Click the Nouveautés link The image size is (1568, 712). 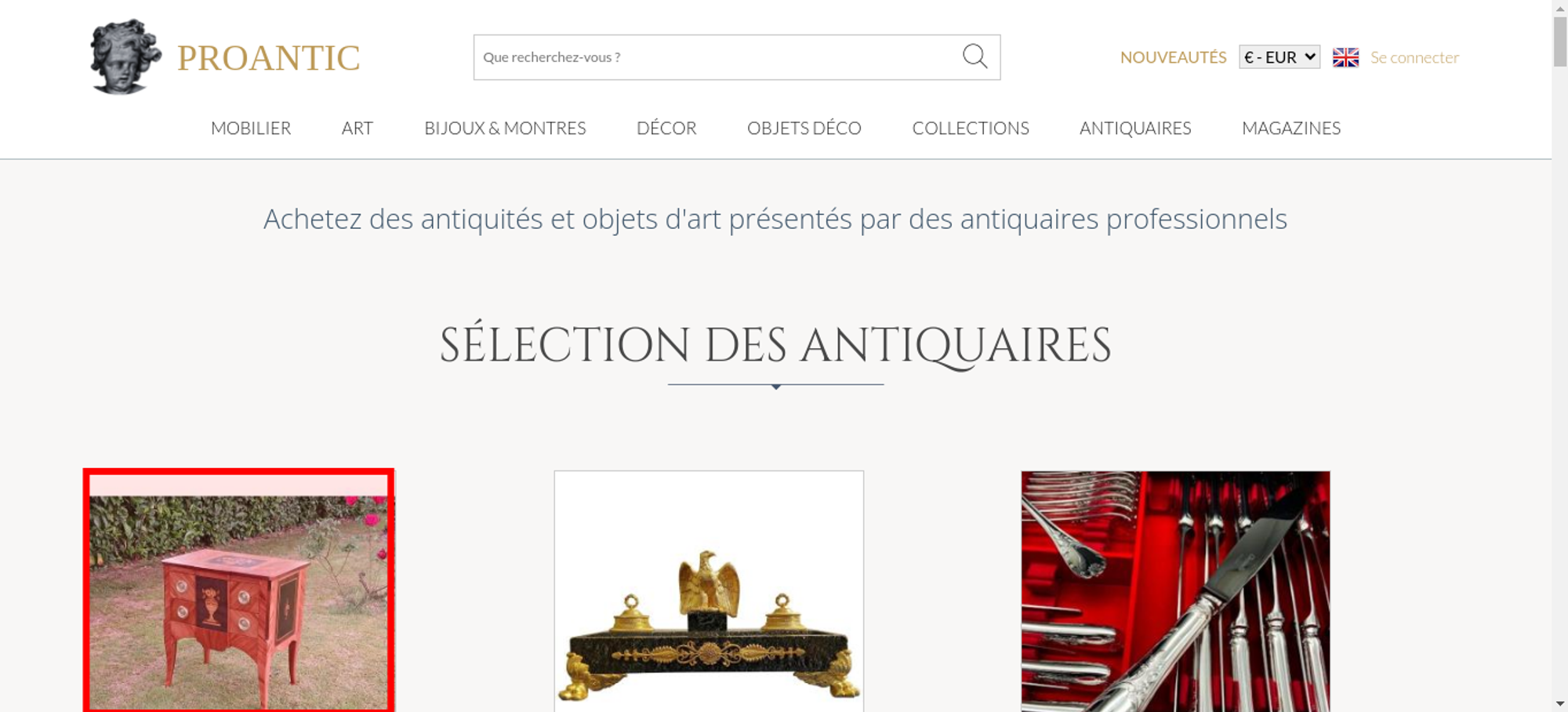[1173, 57]
